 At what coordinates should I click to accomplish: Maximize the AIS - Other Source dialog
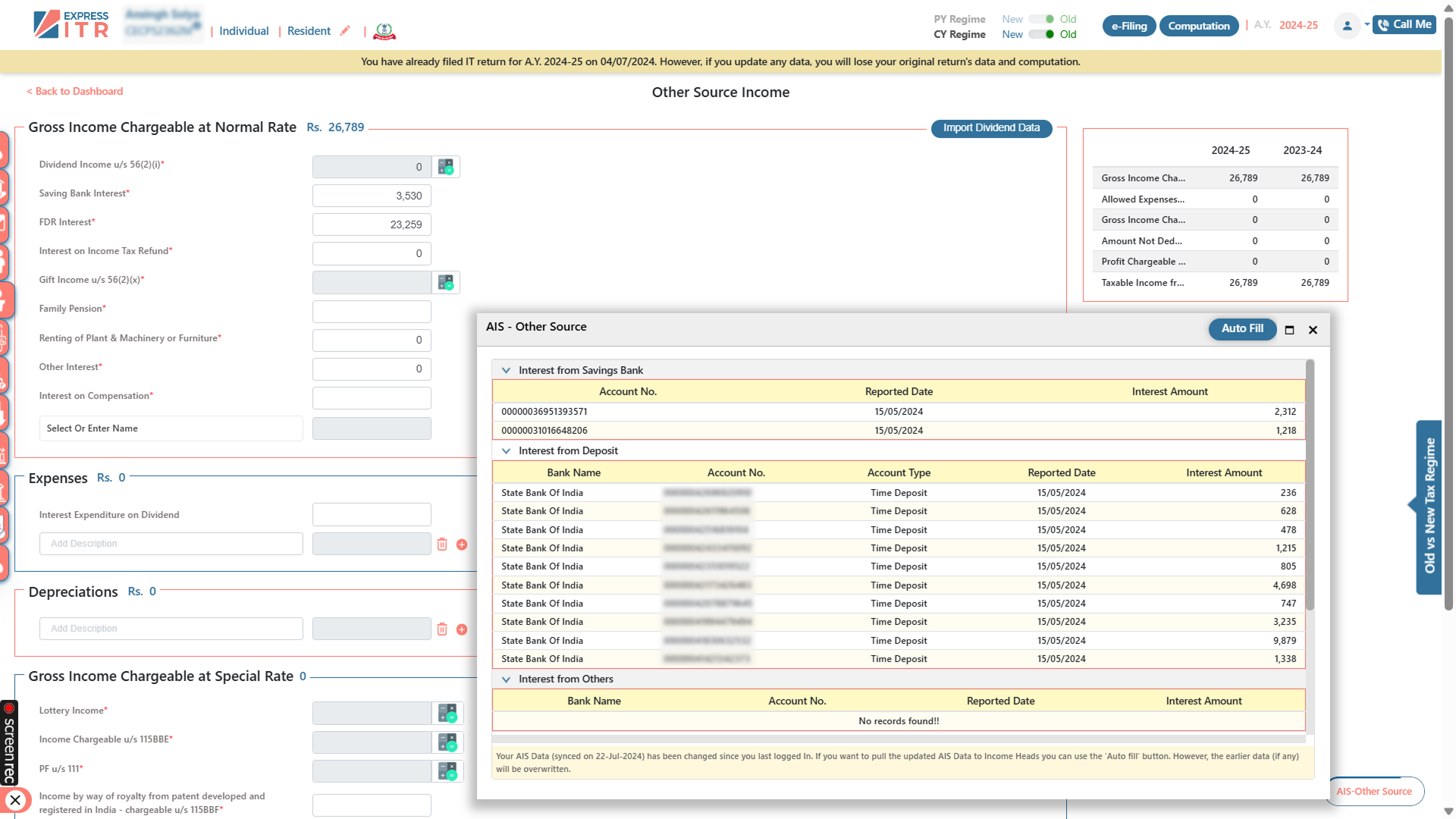click(x=1290, y=331)
